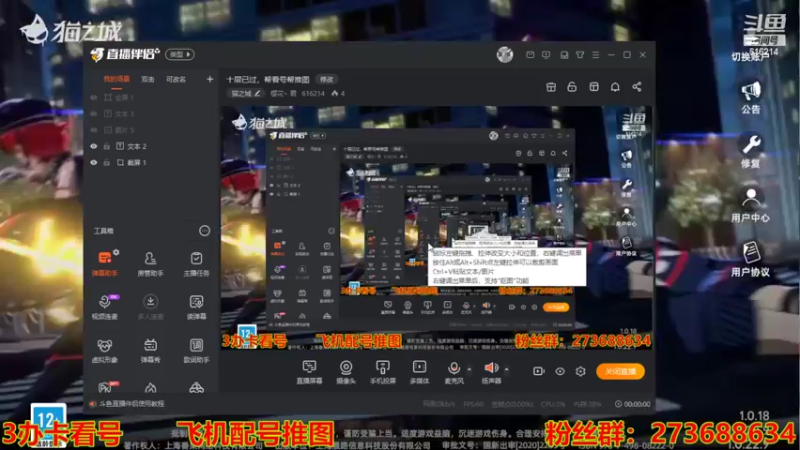The height and width of the screenshot is (450, 800).
Task: Add 直播屏幕 screen source
Action: pos(309,372)
